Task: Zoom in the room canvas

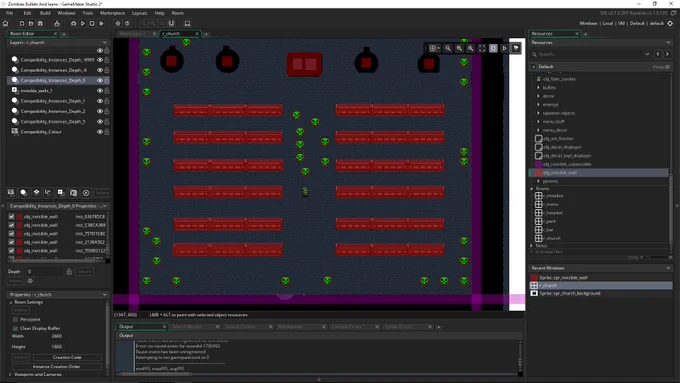Action: [x=471, y=48]
